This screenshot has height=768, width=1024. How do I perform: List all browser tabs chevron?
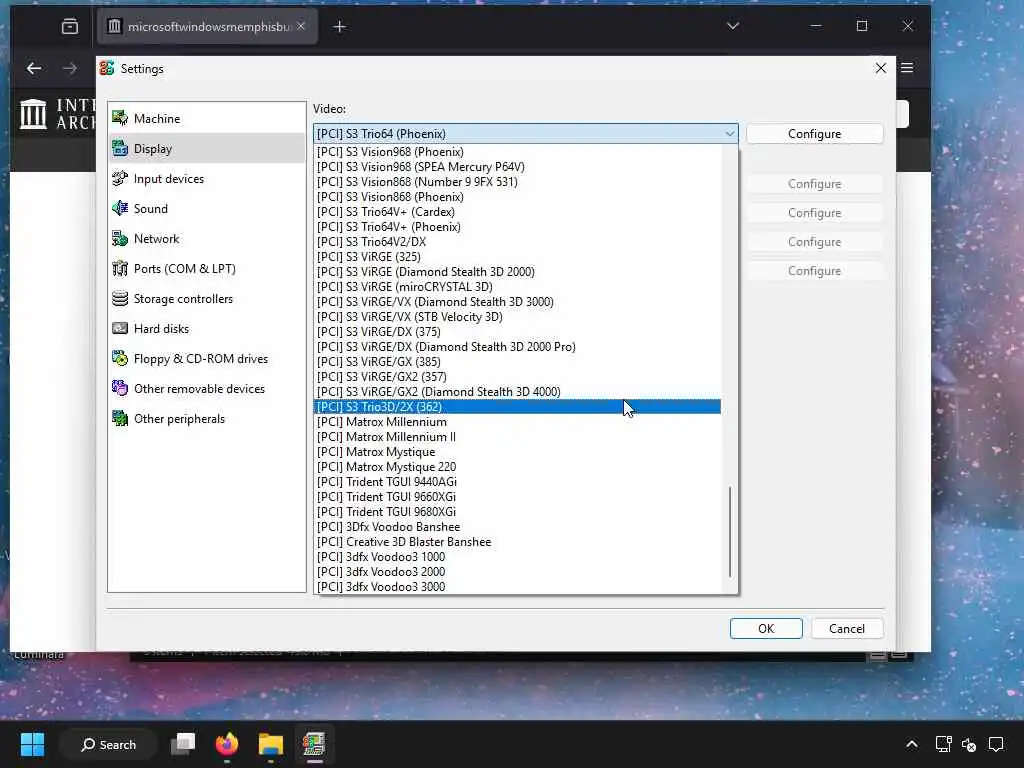(733, 26)
